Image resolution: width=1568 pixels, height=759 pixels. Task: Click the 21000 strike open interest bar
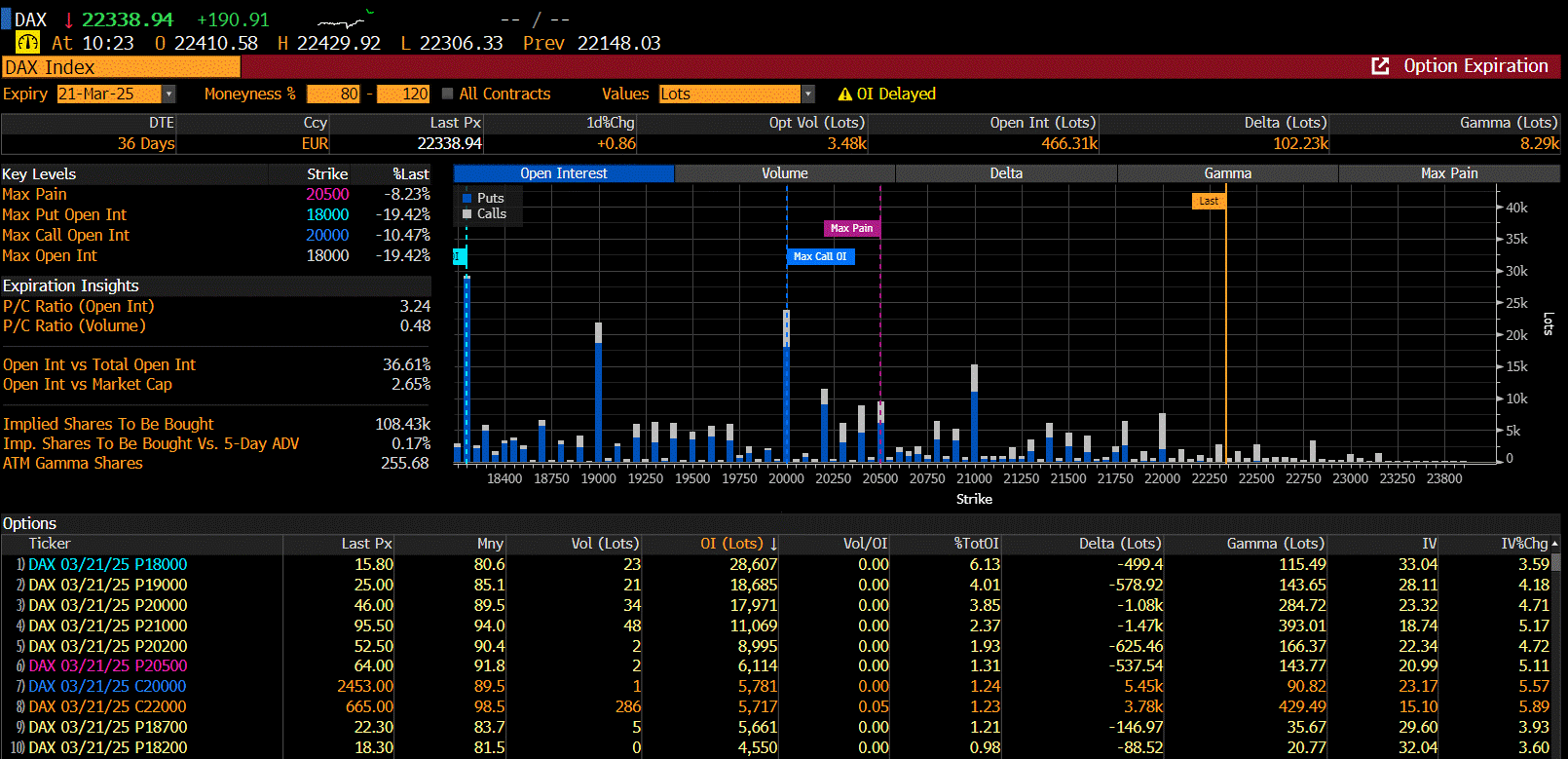click(974, 413)
